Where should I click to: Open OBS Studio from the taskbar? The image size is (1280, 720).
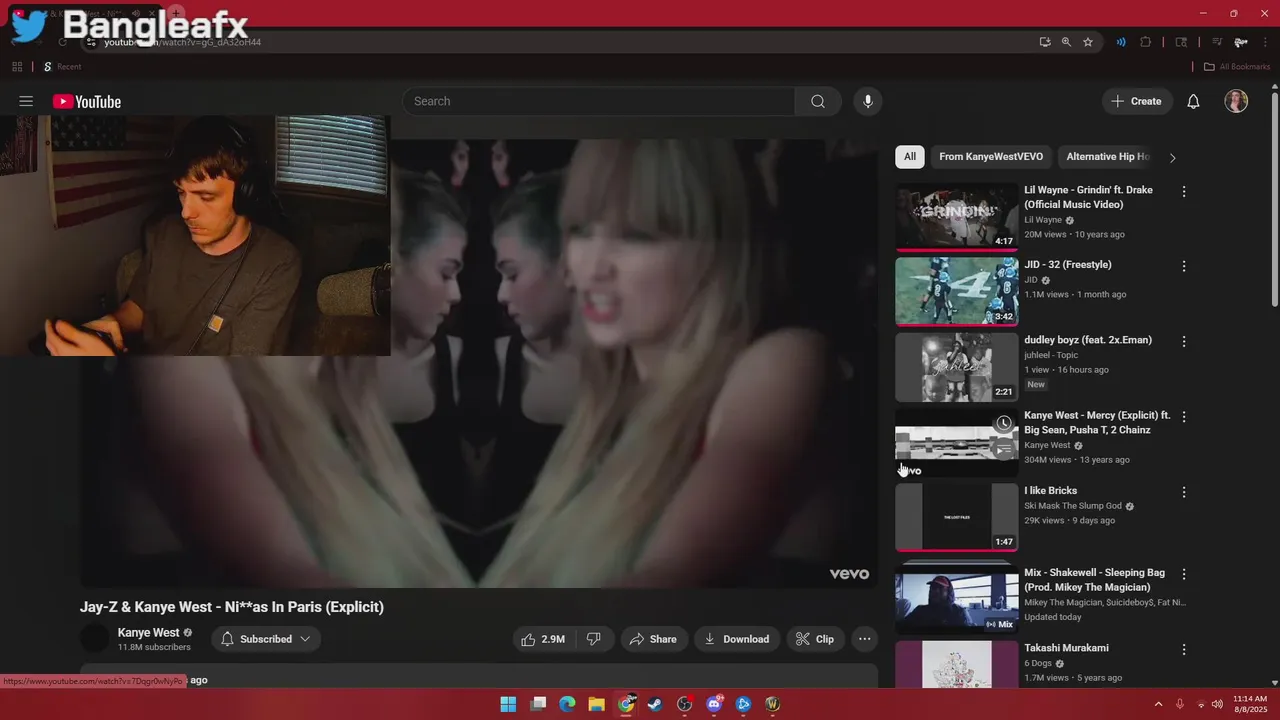[x=684, y=704]
